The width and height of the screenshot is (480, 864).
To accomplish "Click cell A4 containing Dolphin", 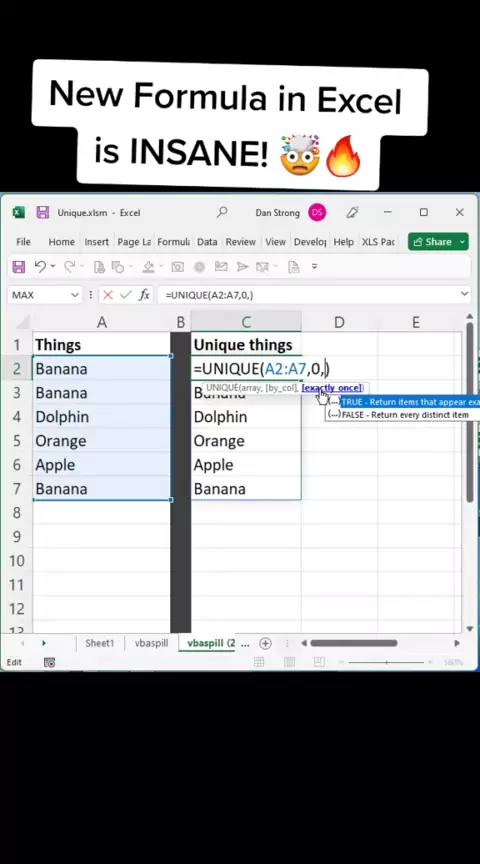I will [101, 417].
